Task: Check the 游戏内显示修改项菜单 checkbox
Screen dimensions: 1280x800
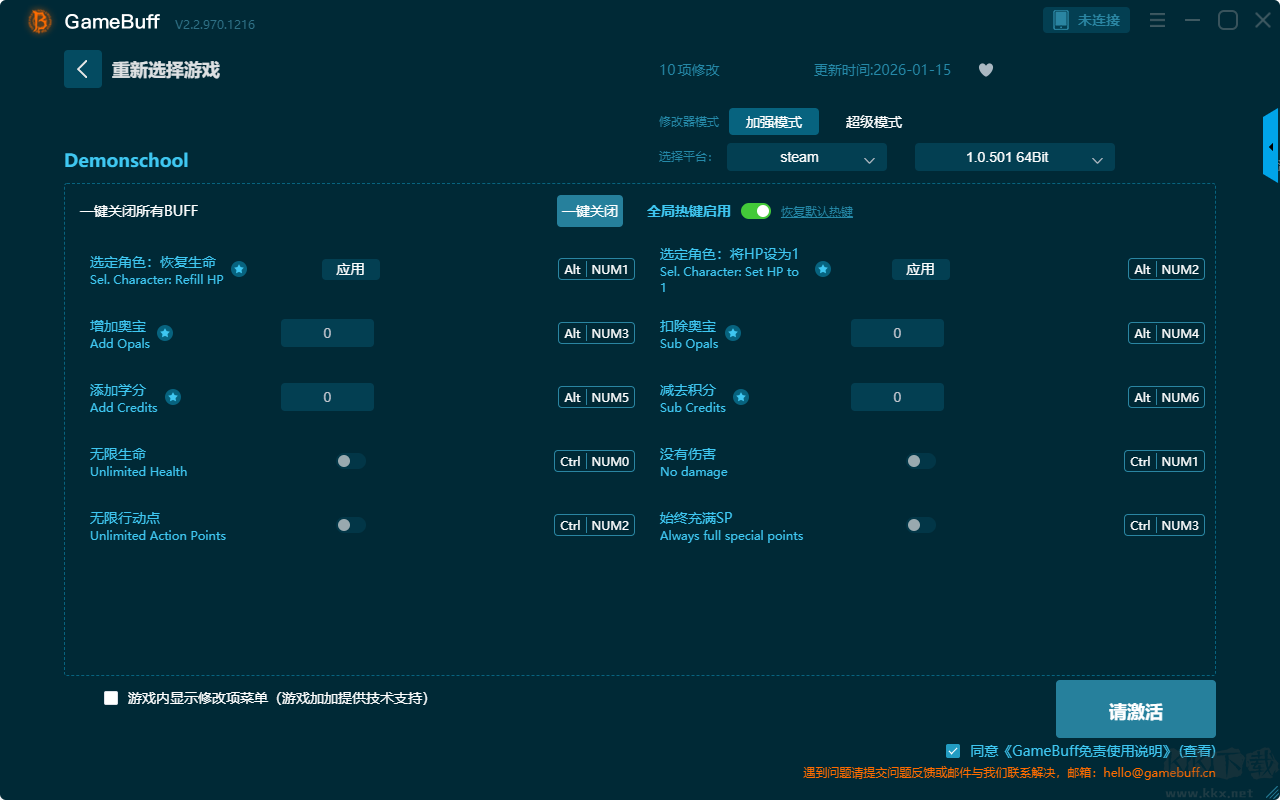Action: coord(111,698)
